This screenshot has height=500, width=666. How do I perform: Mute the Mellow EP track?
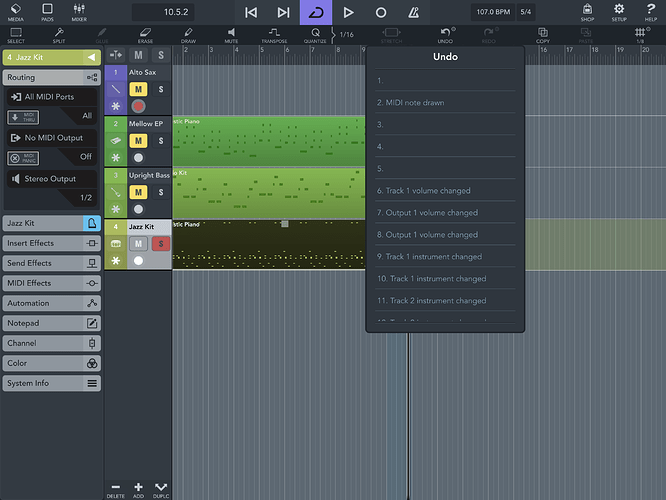pyautogui.click(x=139, y=141)
